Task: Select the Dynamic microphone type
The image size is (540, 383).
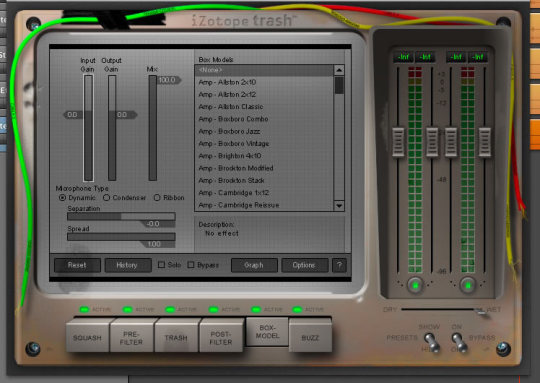Action: pos(62,197)
